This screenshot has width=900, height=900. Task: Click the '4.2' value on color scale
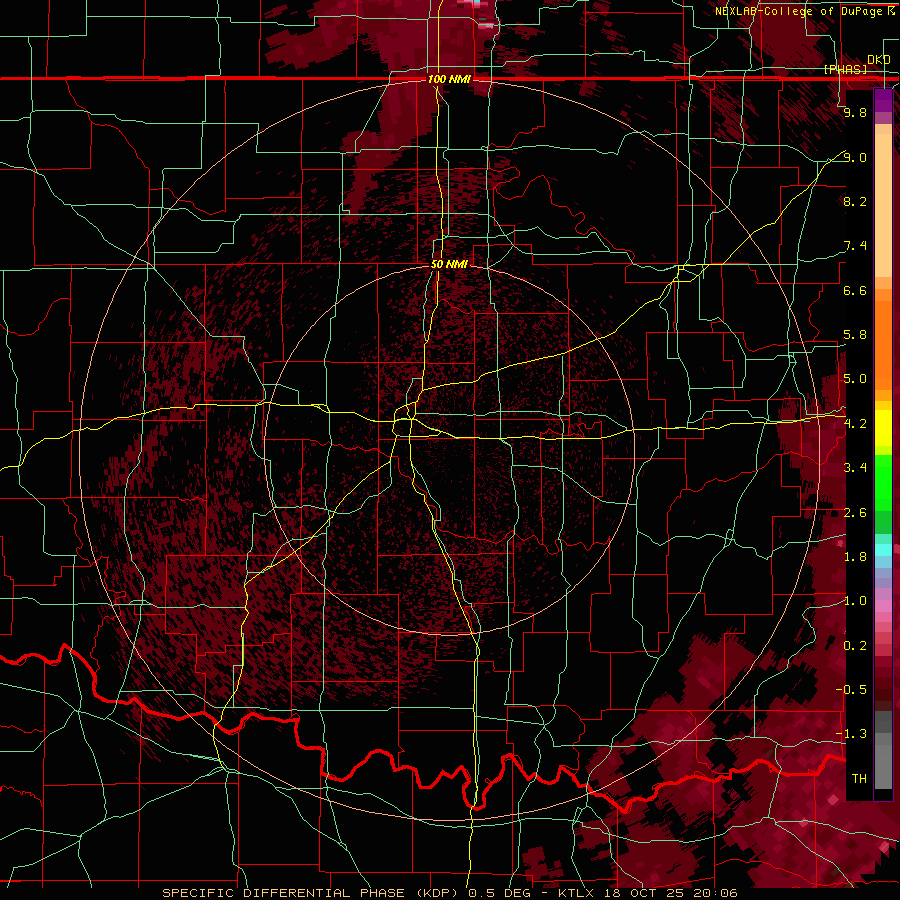(x=855, y=424)
